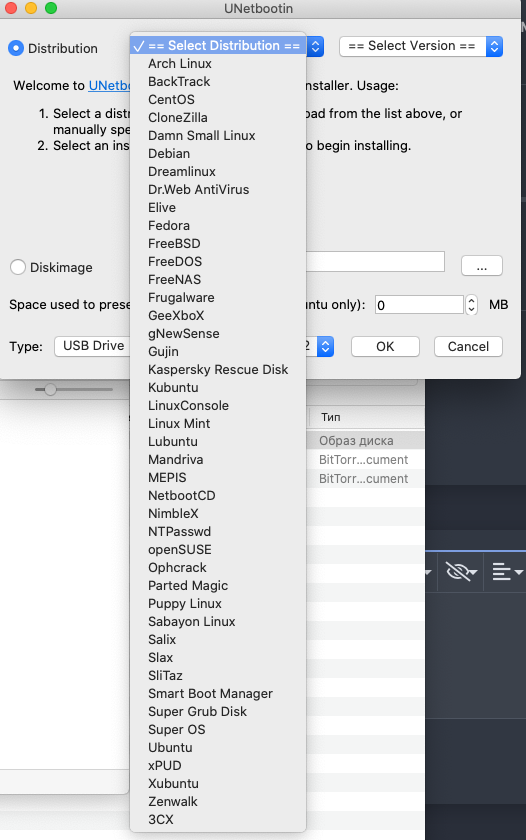Image resolution: width=526 pixels, height=840 pixels.
Task: Choose NimbleX from the list
Action: pos(218,514)
